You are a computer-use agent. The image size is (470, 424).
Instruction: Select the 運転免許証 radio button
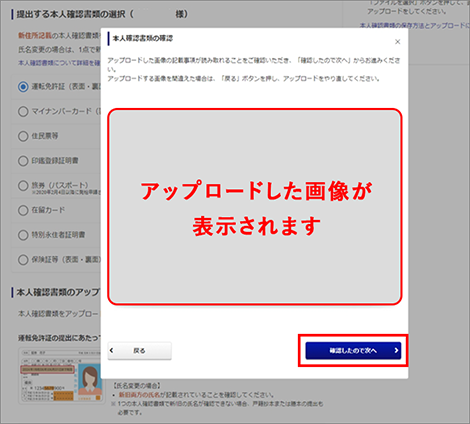[x=23, y=87]
